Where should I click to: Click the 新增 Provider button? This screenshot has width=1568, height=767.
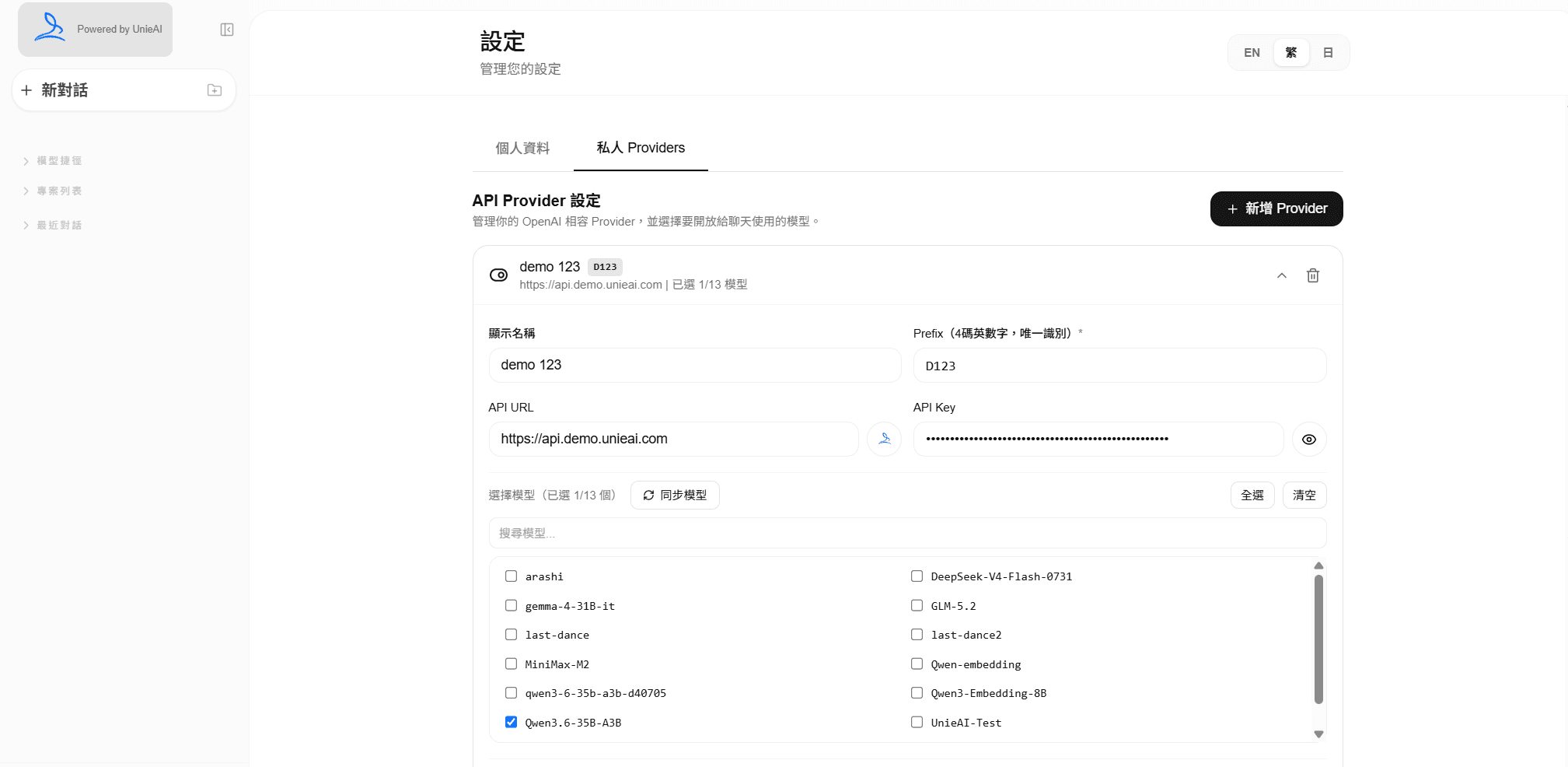pyautogui.click(x=1276, y=208)
